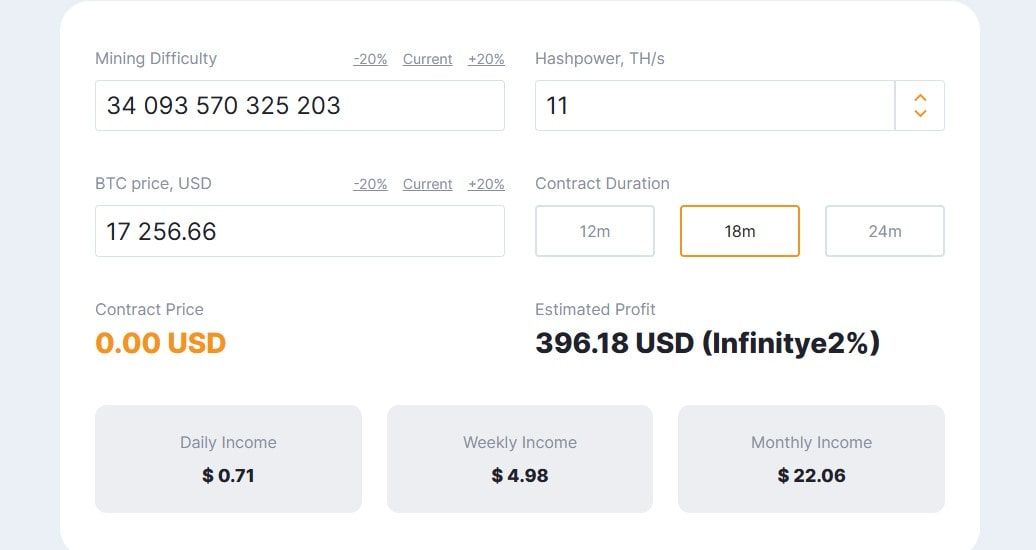The height and width of the screenshot is (550, 1036).
Task: Click the 0.00 USD Contract Price value
Action: [x=161, y=343]
